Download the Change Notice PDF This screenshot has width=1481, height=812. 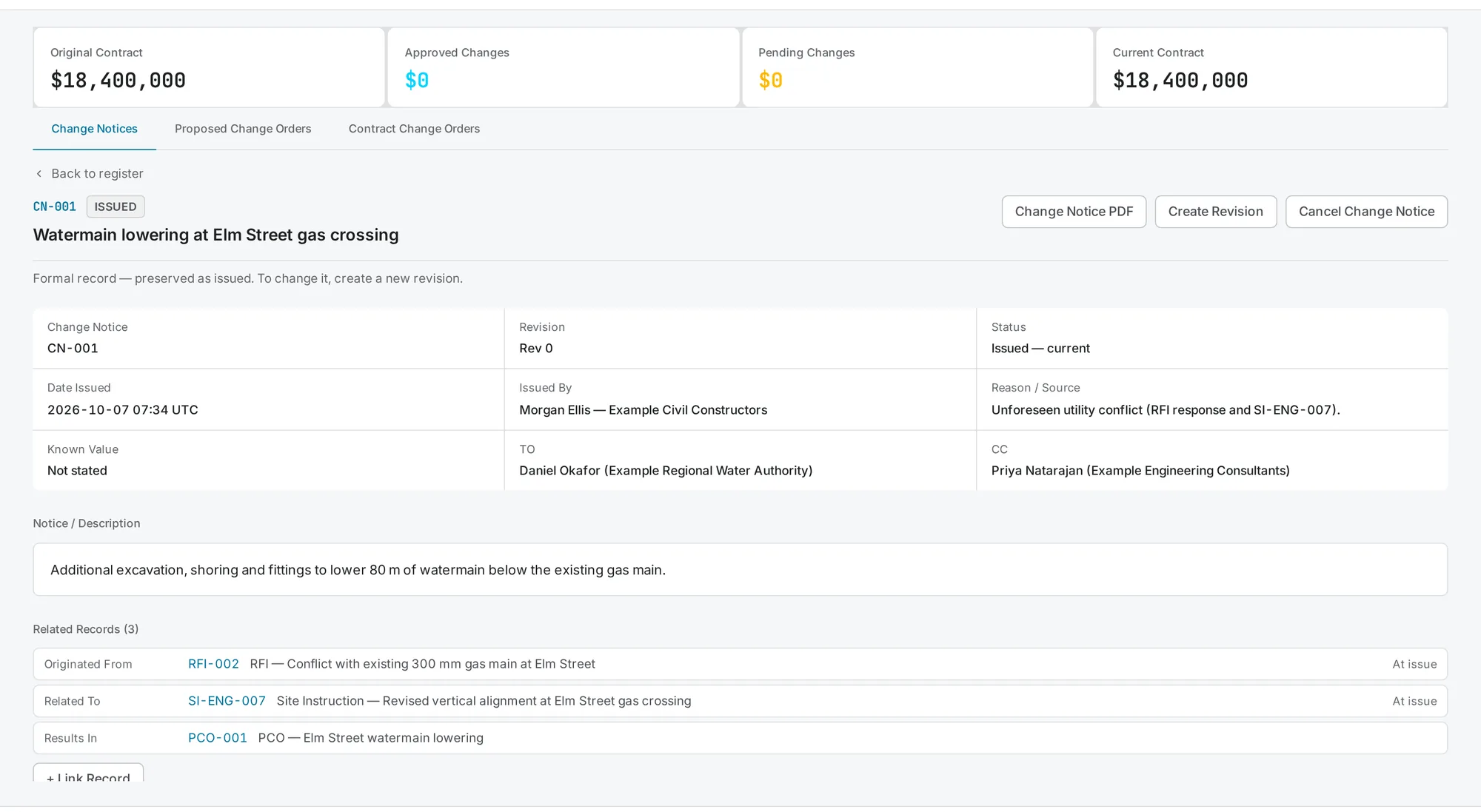click(x=1074, y=212)
